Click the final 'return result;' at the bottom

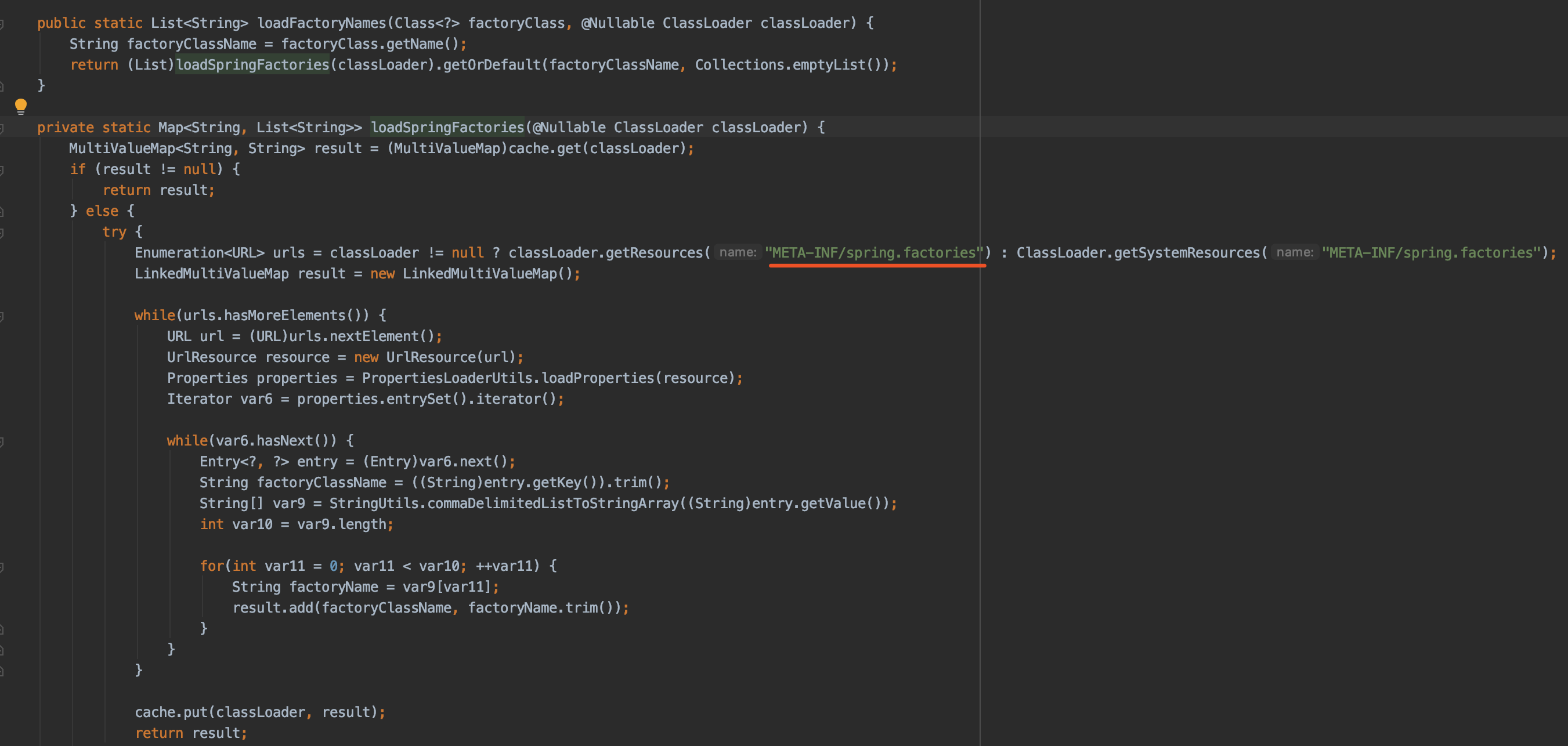[190, 733]
